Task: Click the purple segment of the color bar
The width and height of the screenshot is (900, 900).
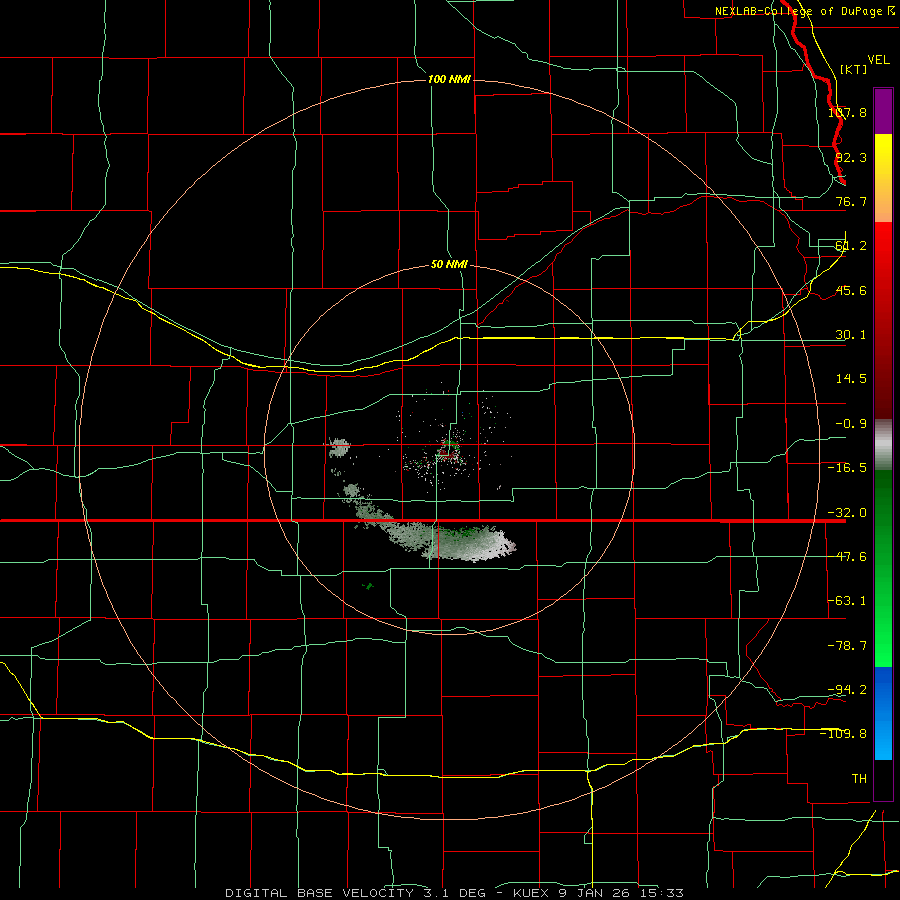Action: coord(883,111)
